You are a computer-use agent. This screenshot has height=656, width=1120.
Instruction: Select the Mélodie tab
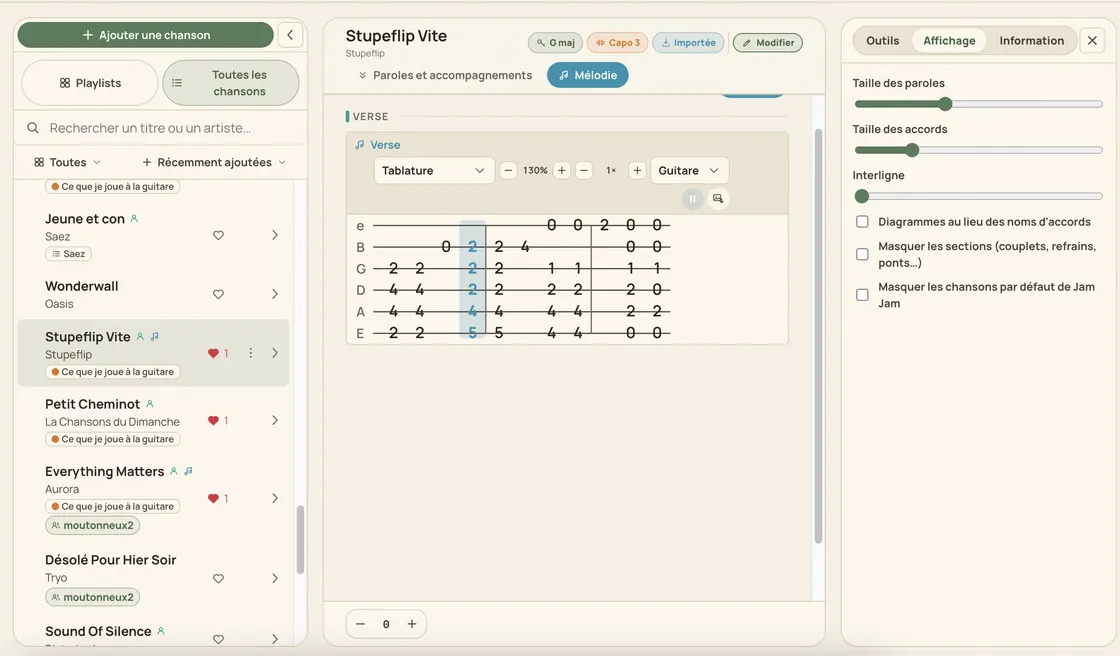pos(588,75)
